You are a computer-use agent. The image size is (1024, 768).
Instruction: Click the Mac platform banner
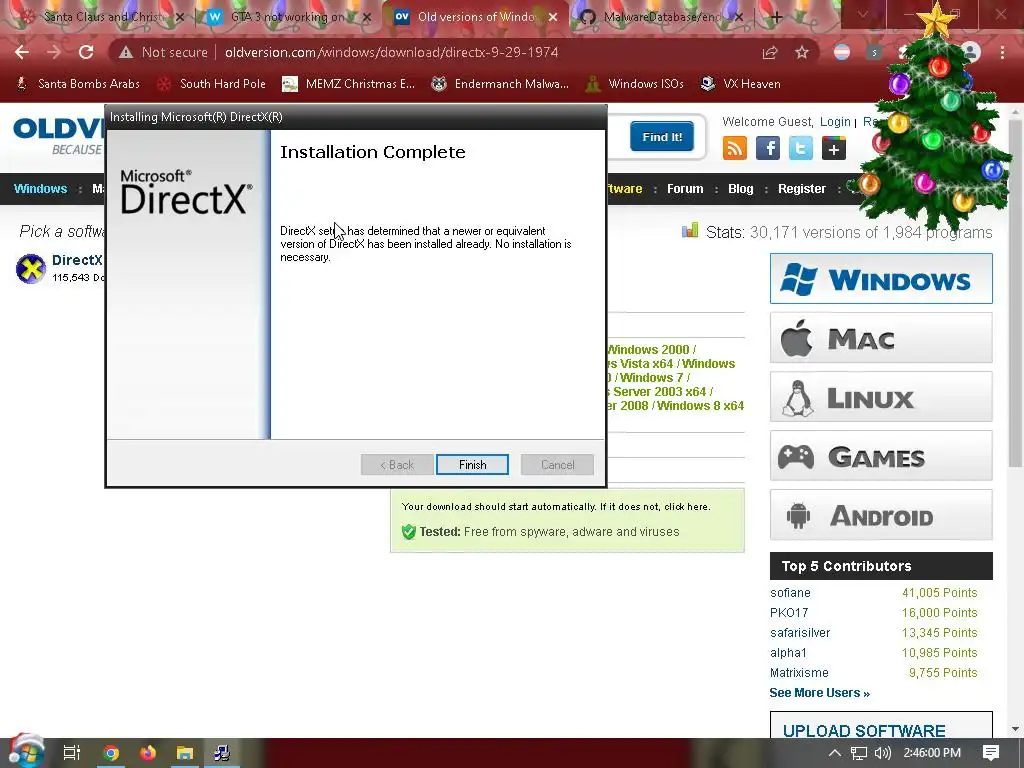coord(881,338)
